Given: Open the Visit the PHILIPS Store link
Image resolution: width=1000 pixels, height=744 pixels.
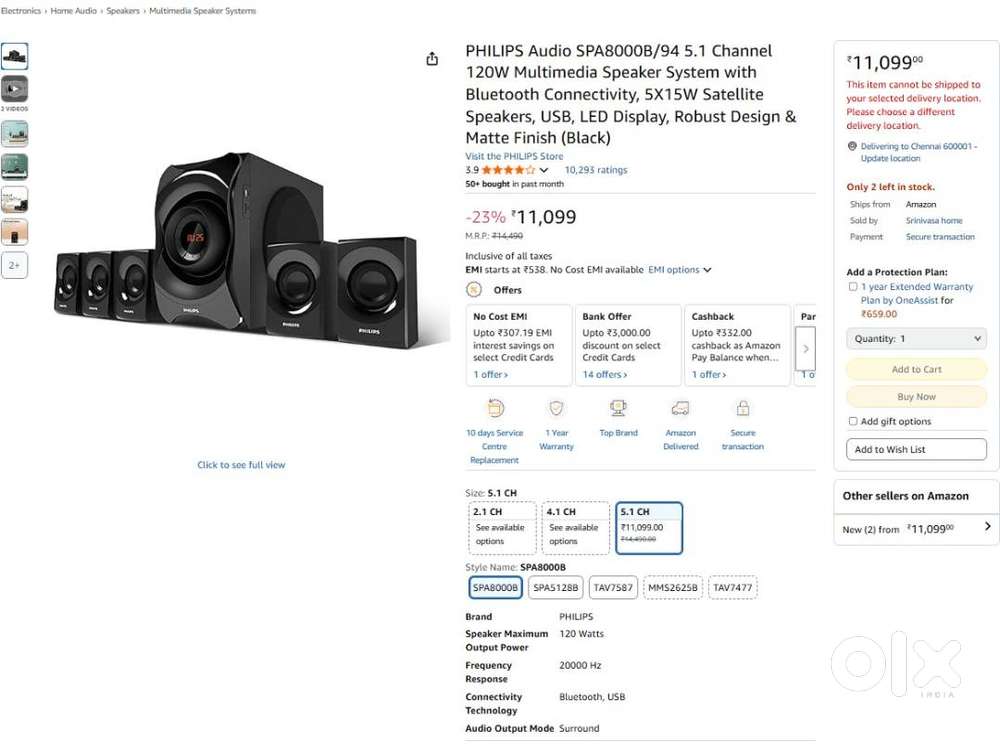Looking at the screenshot, I should click(x=514, y=157).
